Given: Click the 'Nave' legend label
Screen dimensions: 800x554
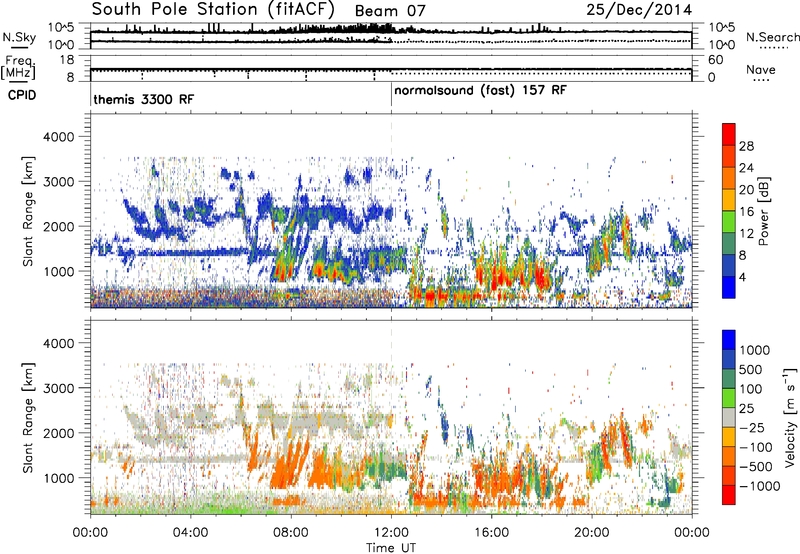Looking at the screenshot, I should pos(761,69).
